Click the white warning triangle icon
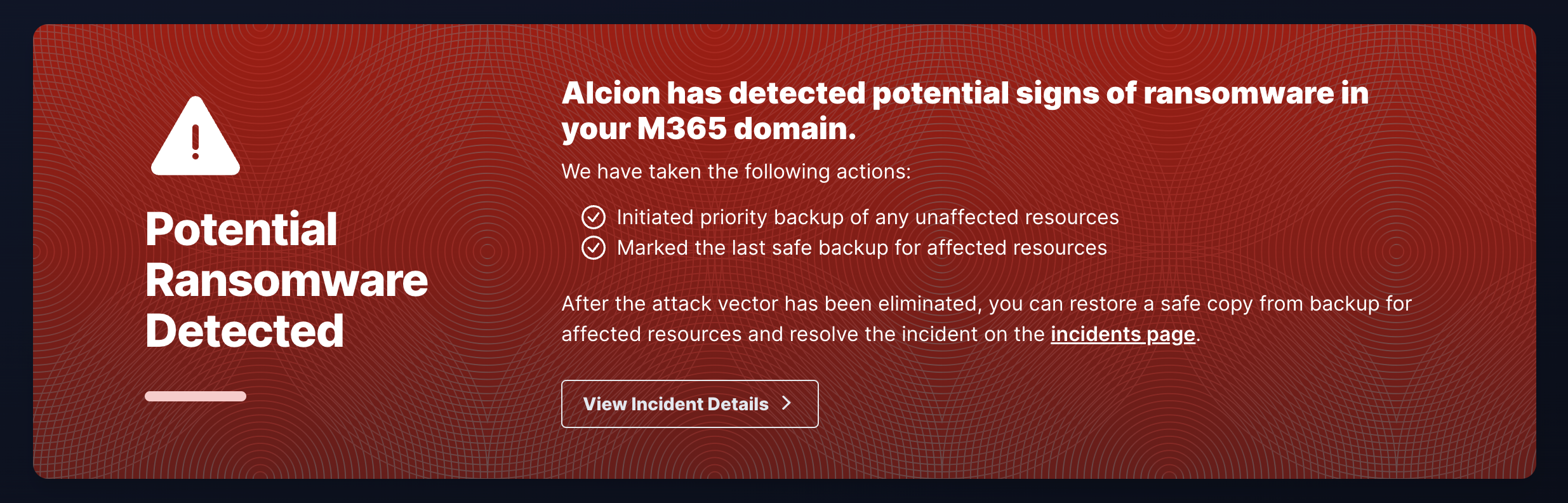Image resolution: width=1568 pixels, height=503 pixels. [x=196, y=136]
